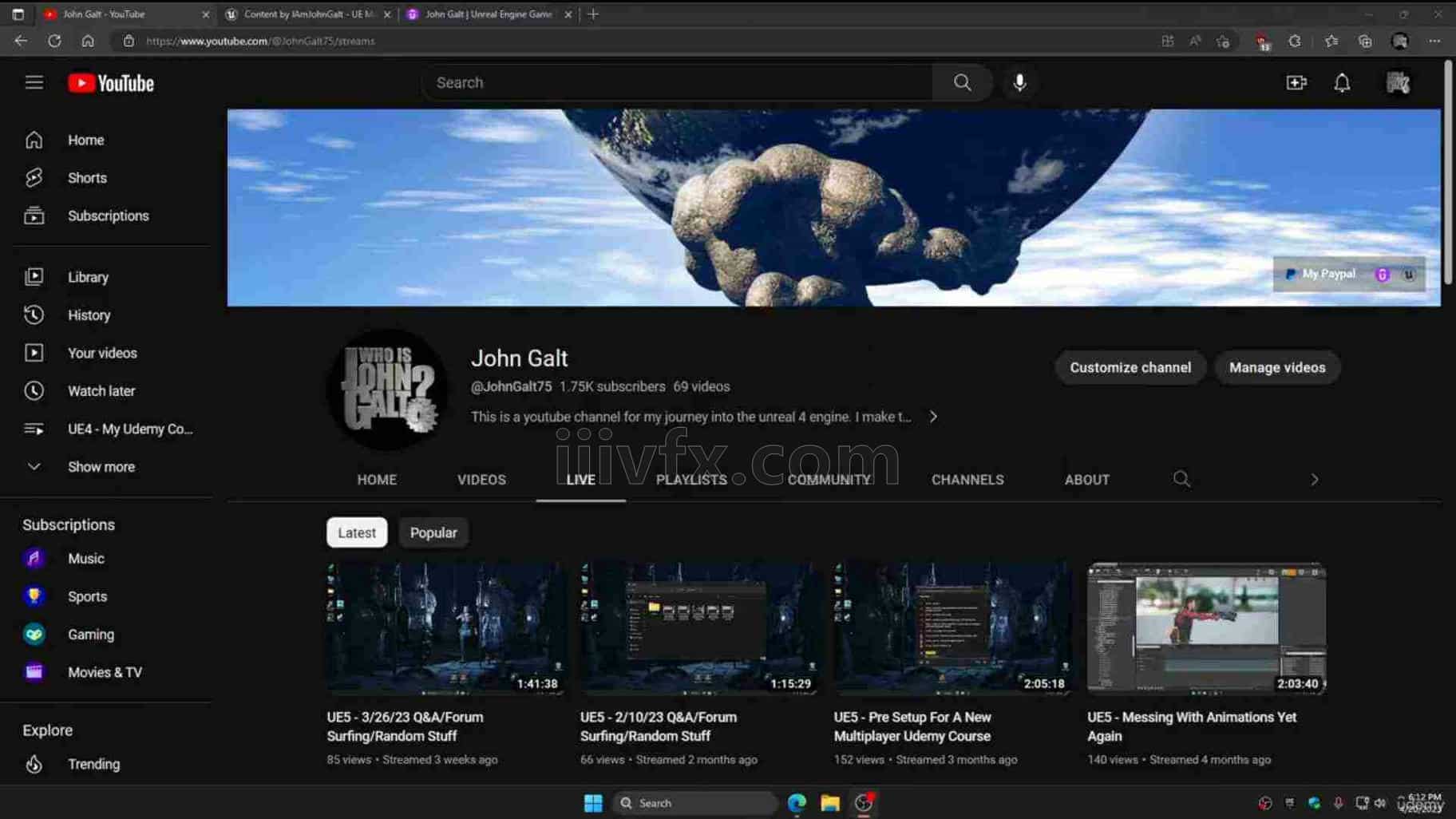The height and width of the screenshot is (819, 1456).
Task: Select the LIVE channel tab
Action: click(x=580, y=479)
